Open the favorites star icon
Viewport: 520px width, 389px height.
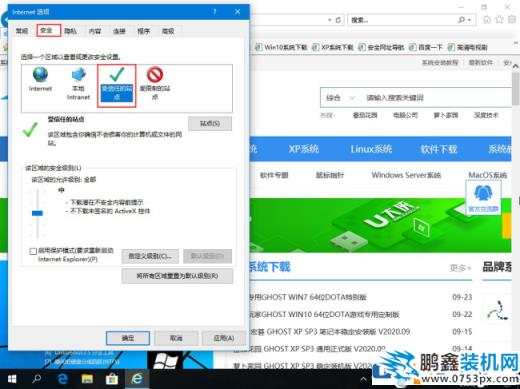click(x=499, y=20)
